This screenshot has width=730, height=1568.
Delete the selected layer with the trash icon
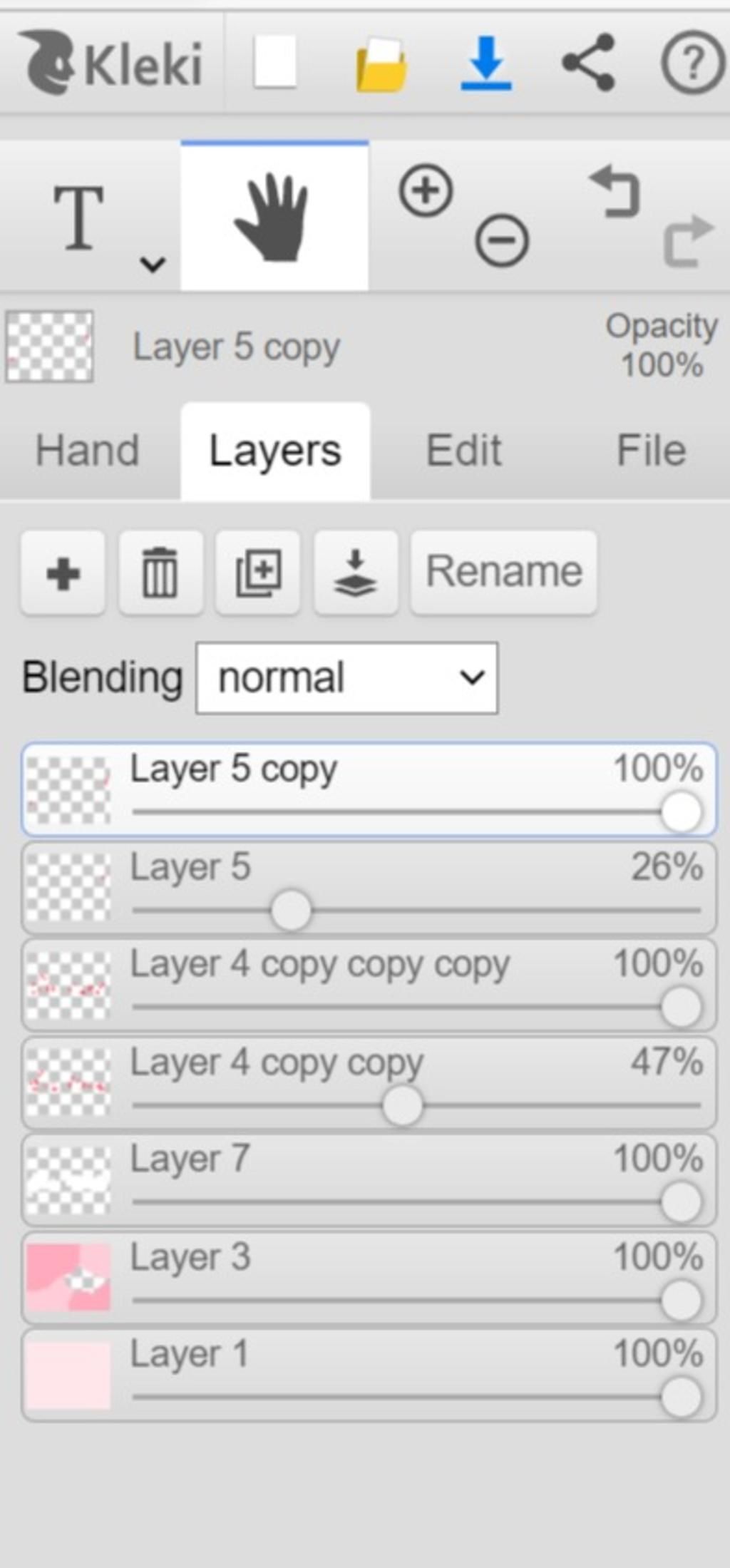(x=160, y=573)
